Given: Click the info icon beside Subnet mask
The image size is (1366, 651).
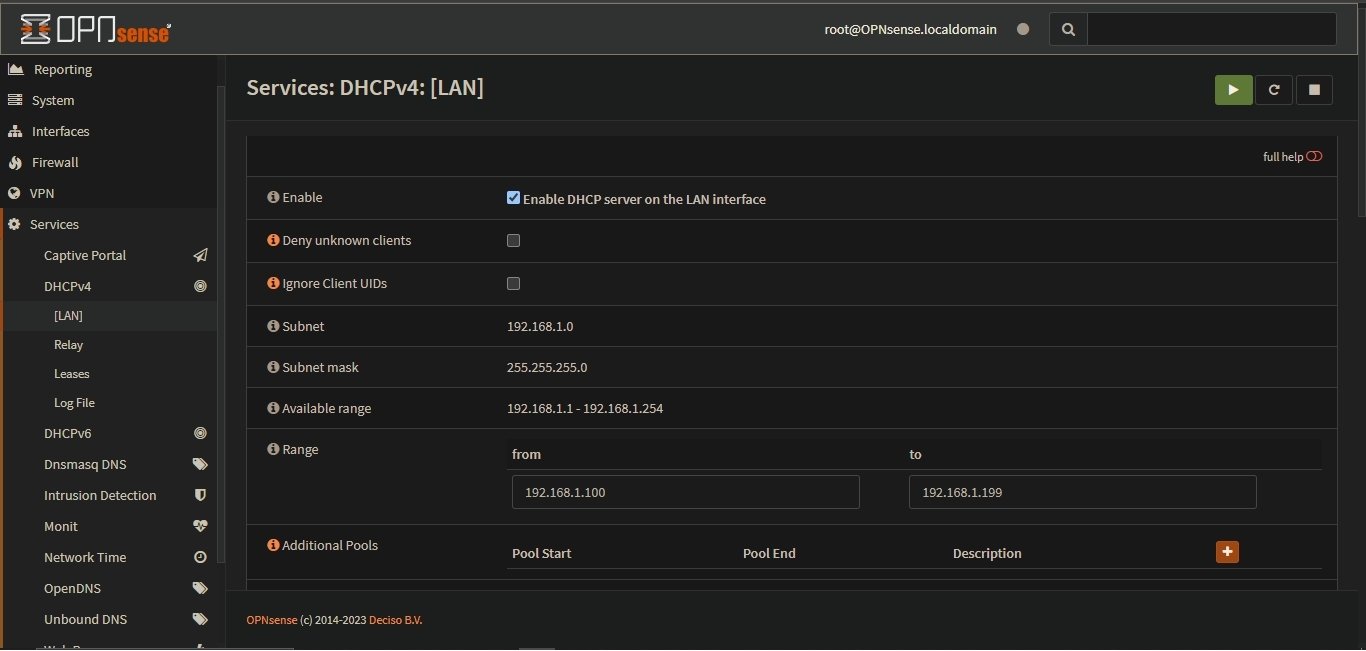Looking at the screenshot, I should 272,367.
